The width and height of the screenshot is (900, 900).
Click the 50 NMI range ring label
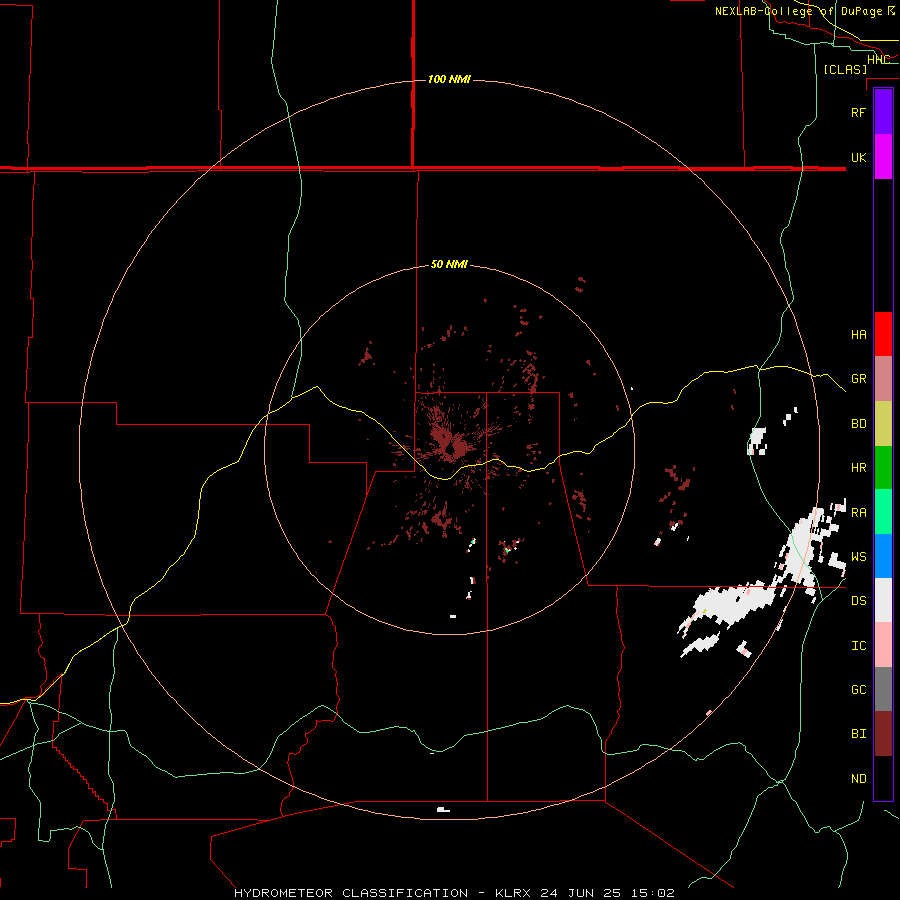449,264
